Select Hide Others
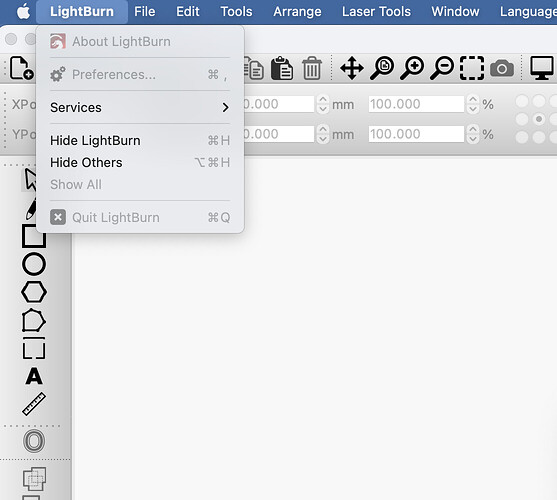 point(140,163)
